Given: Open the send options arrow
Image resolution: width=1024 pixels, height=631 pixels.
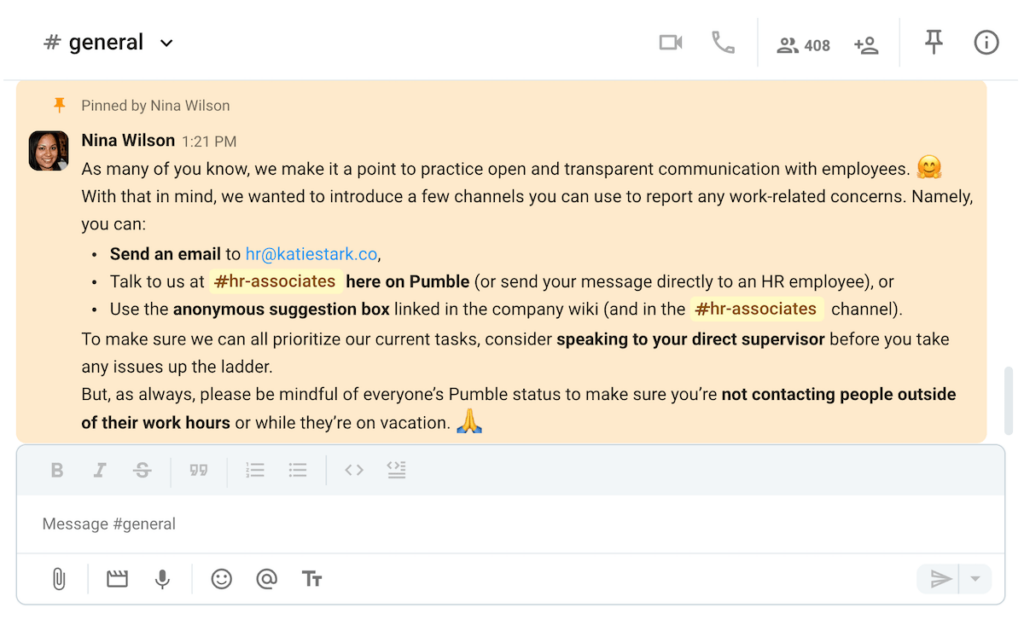Looking at the screenshot, I should point(974,579).
